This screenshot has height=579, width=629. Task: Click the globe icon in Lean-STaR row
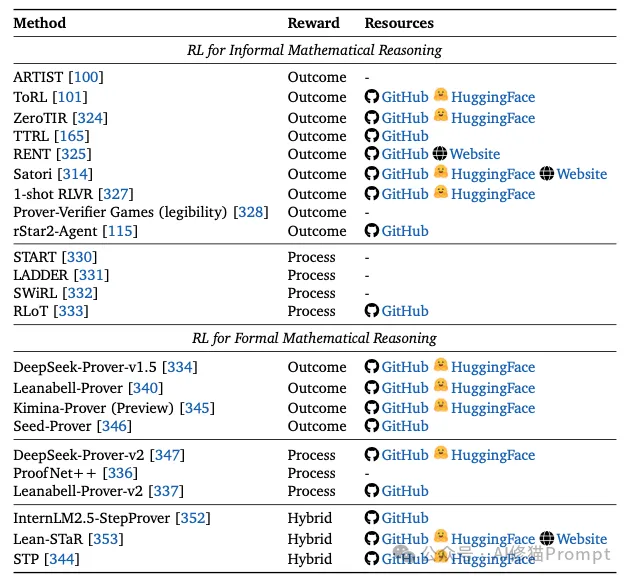(546, 539)
